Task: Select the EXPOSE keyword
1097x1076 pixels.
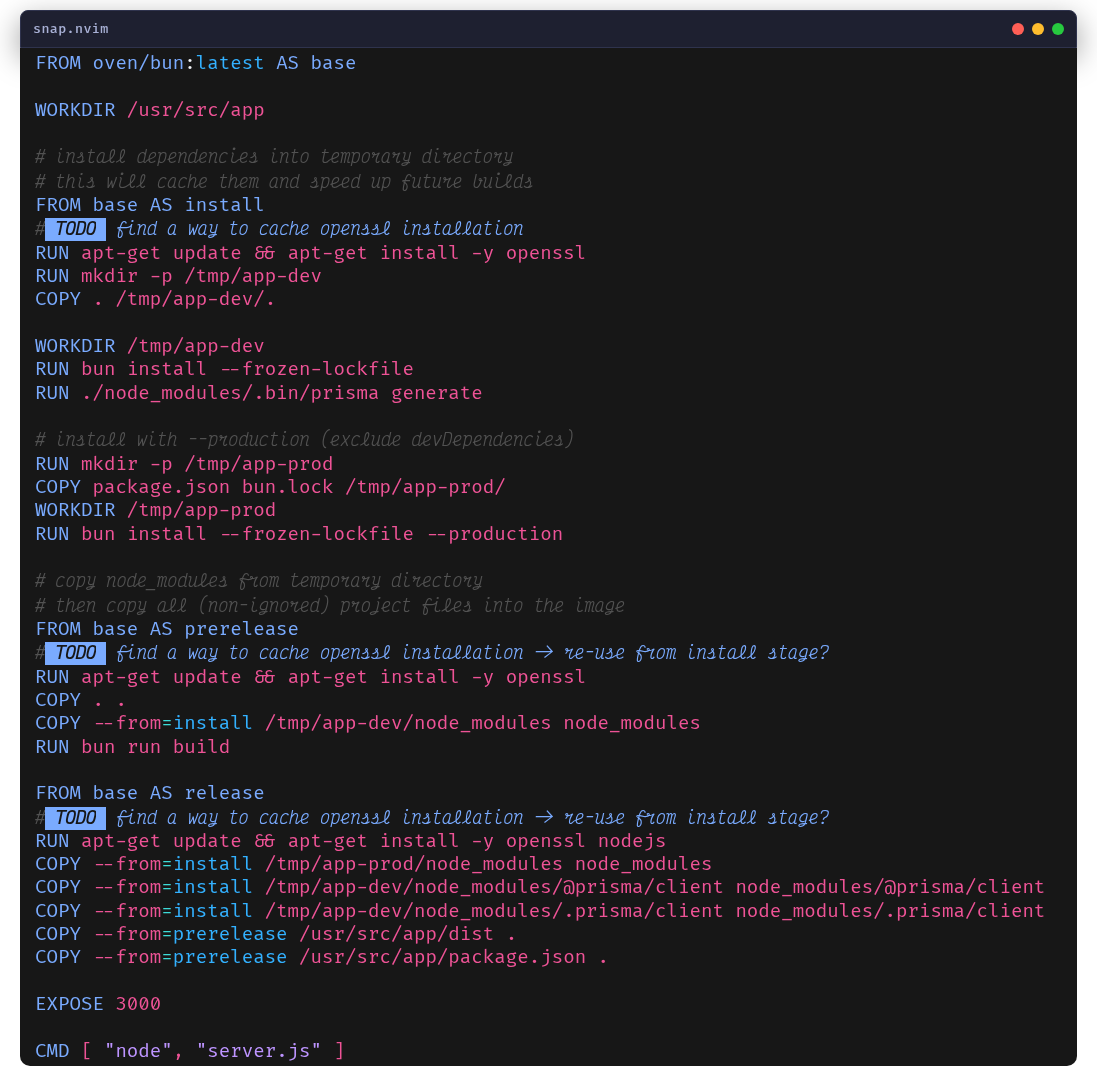Action: pos(69,1004)
